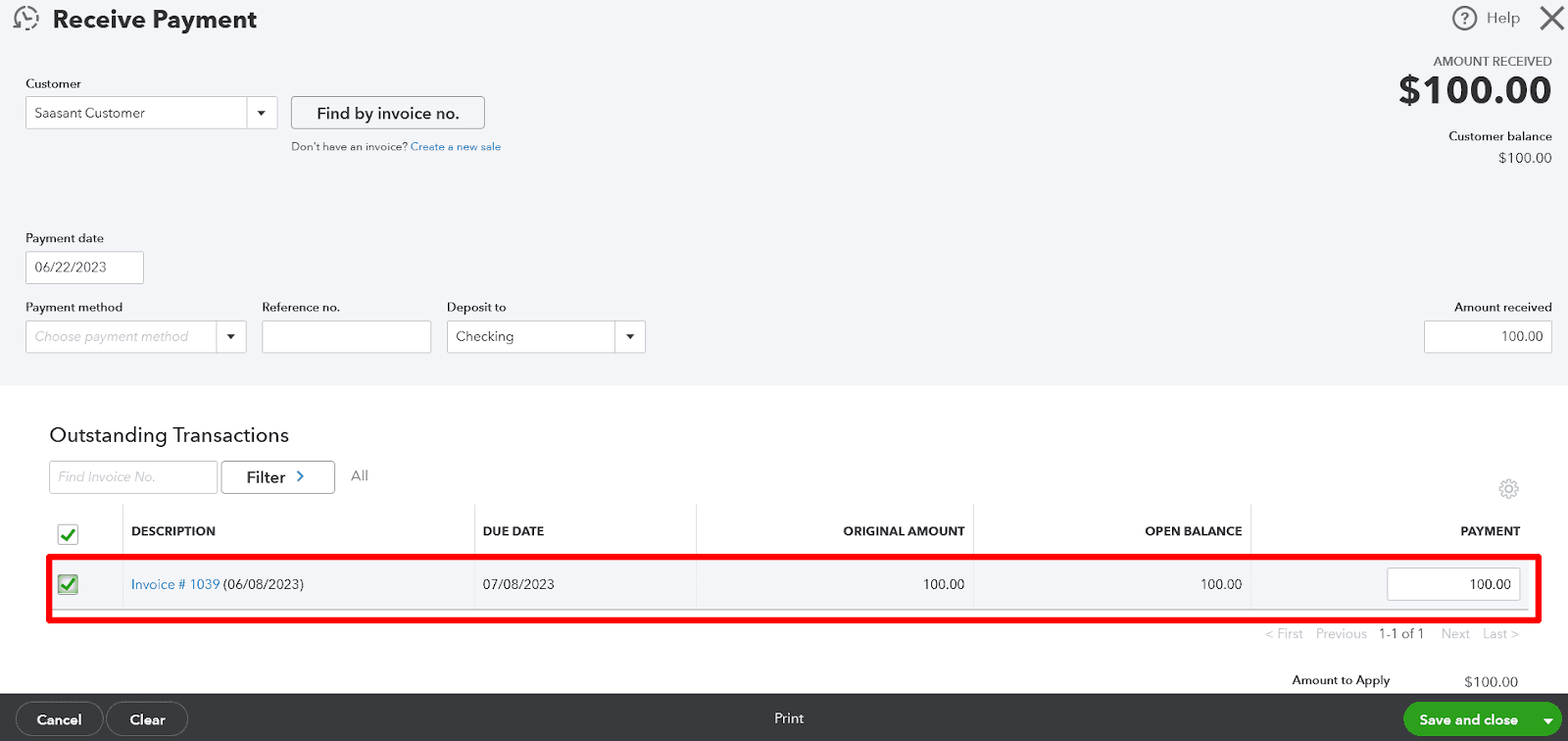Expand the Customer dropdown arrow
The width and height of the screenshot is (1568, 741).
pos(262,113)
